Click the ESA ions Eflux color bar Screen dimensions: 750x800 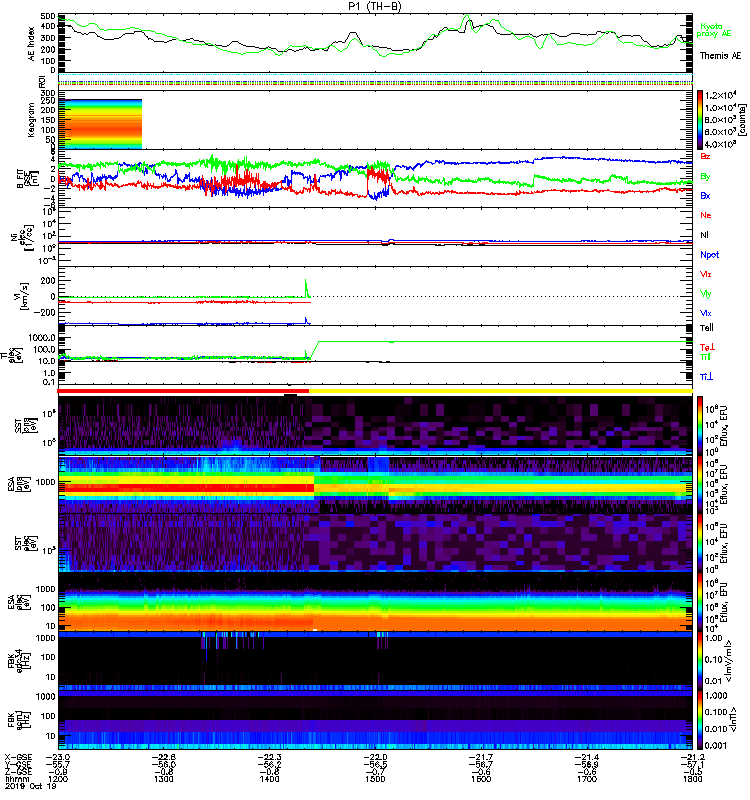(700, 484)
